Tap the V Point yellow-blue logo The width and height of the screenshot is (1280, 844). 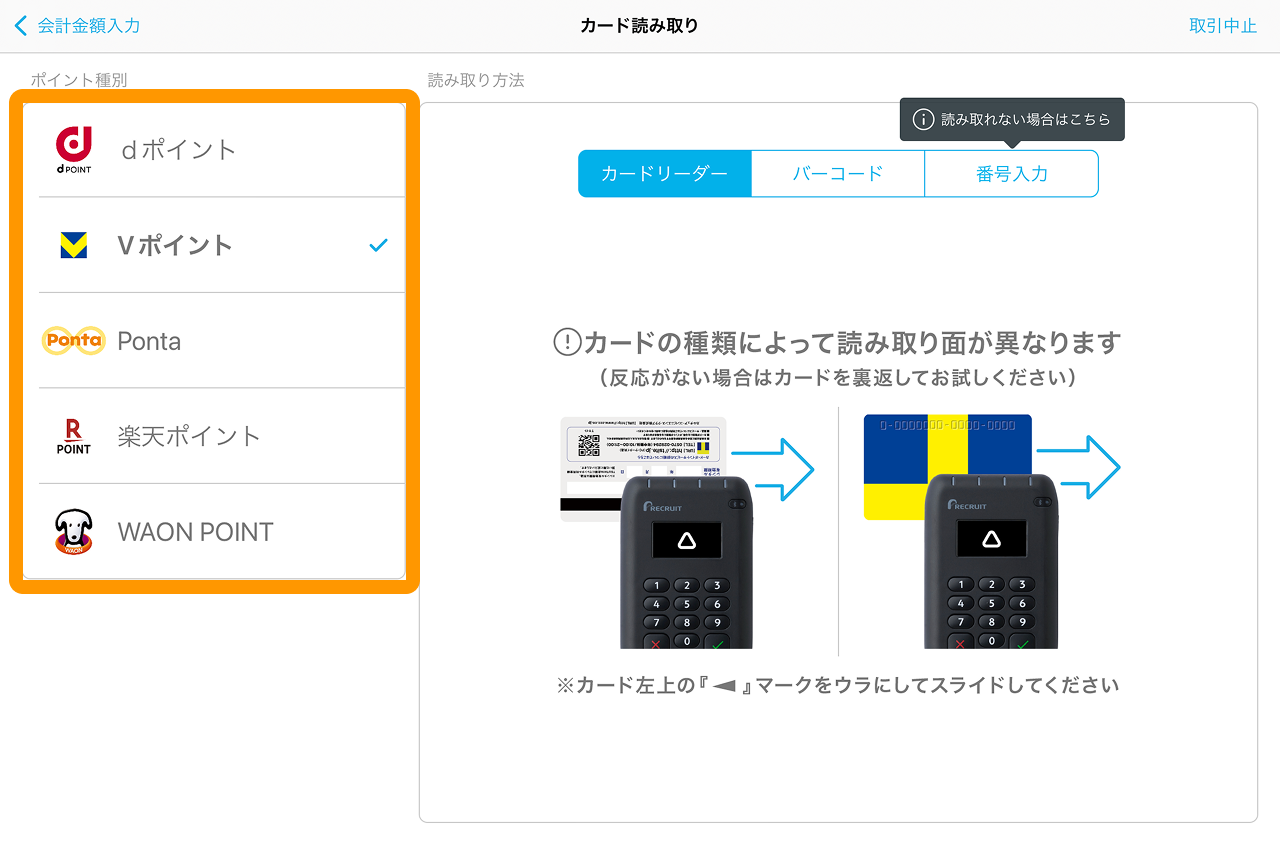[x=74, y=245]
